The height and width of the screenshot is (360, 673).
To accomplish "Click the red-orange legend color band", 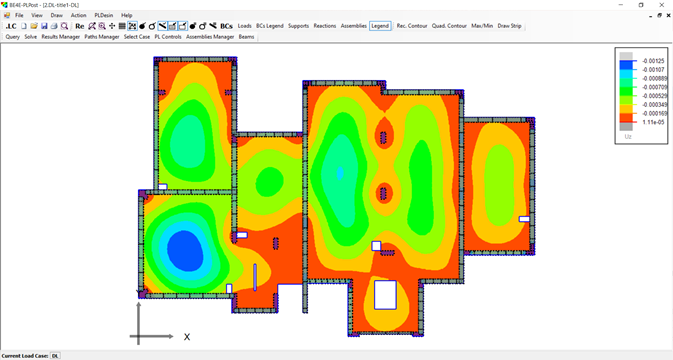I will (x=626, y=118).
